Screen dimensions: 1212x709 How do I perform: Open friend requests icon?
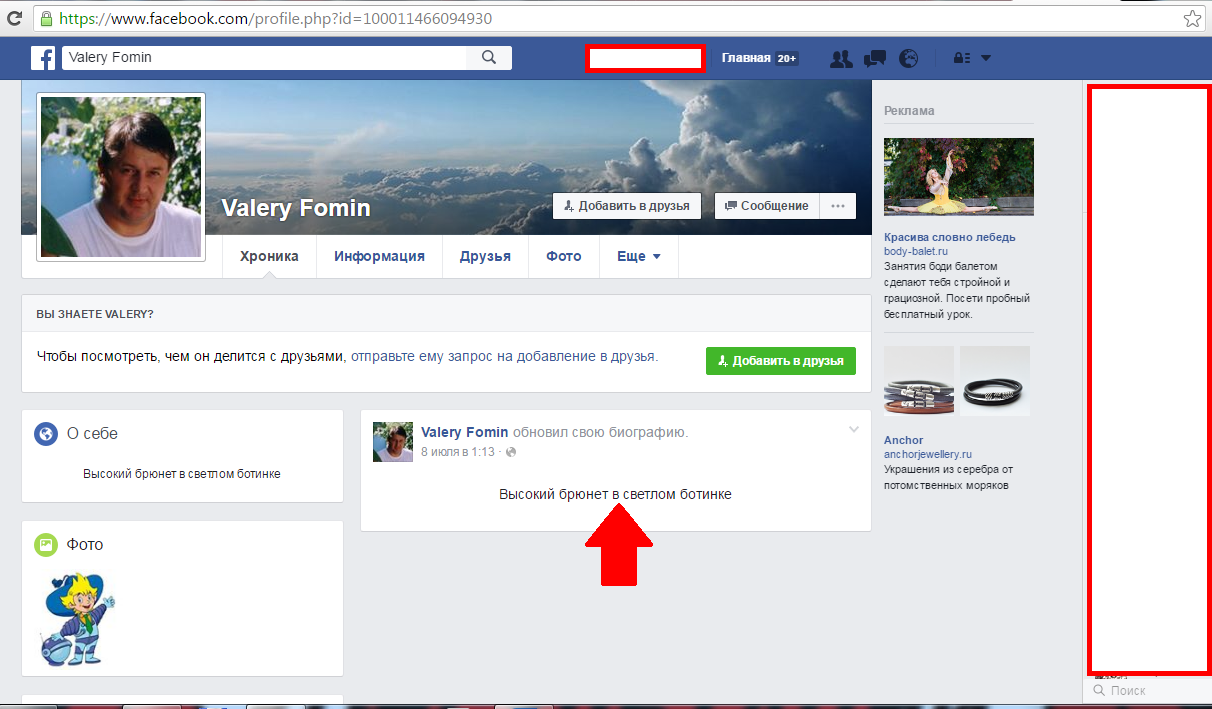click(x=842, y=58)
